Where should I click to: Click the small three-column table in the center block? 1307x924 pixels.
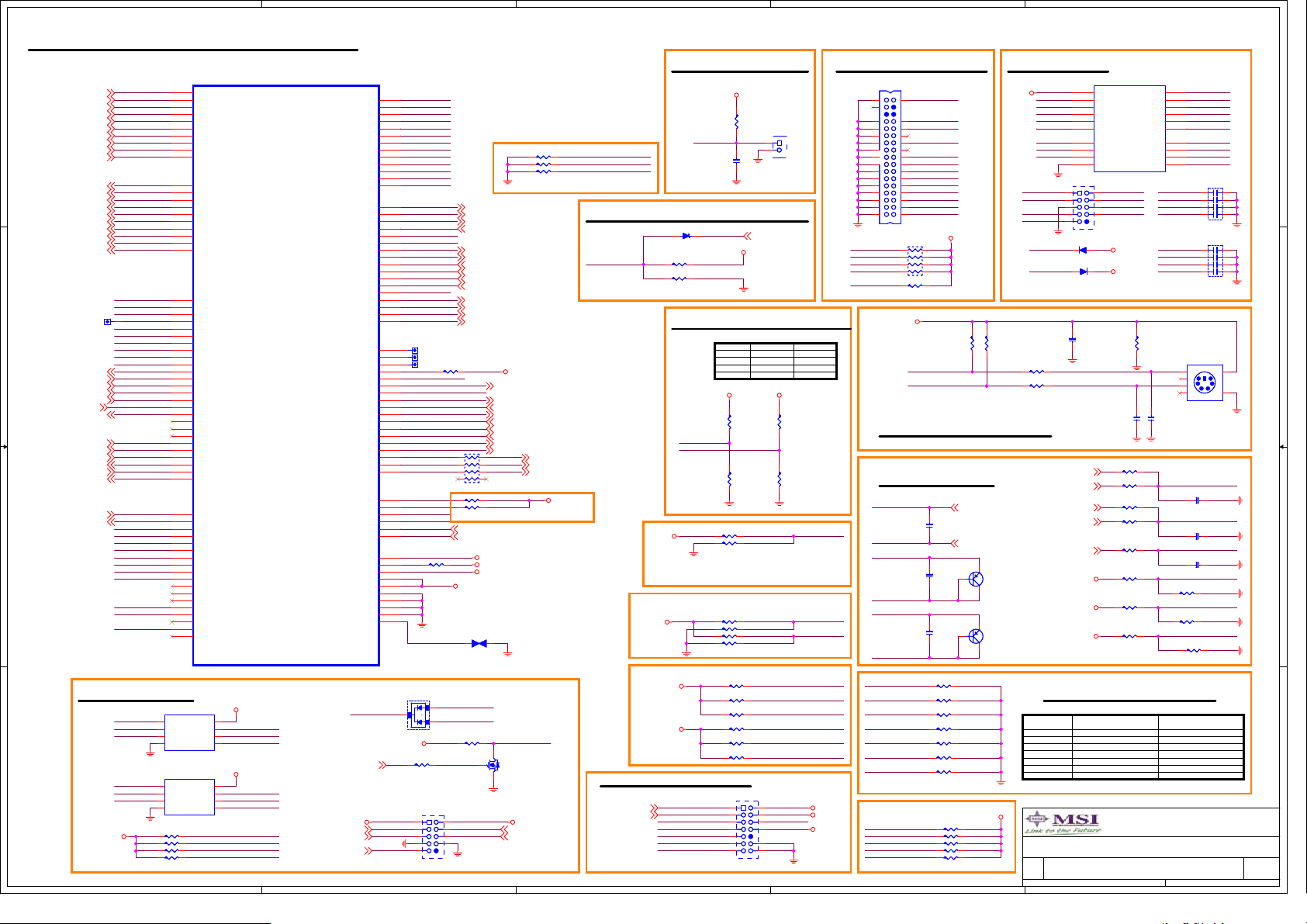pos(776,361)
